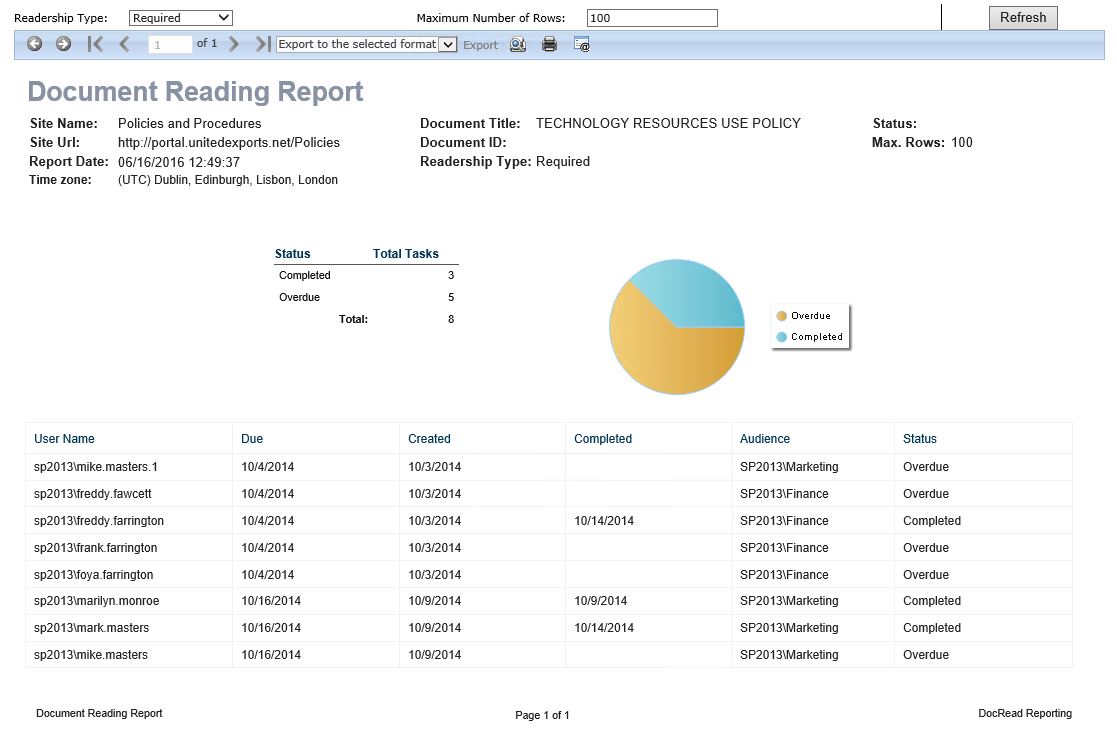Click the forward navigation arrow icon

(63, 44)
